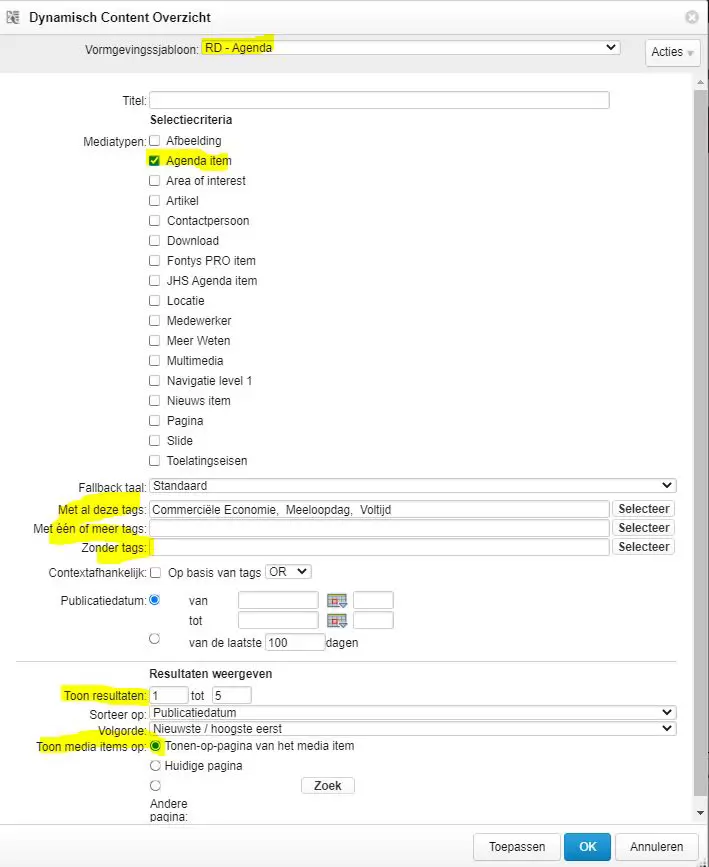Uncheck the Agenda item checkbox
709x867 pixels.
pos(154,160)
